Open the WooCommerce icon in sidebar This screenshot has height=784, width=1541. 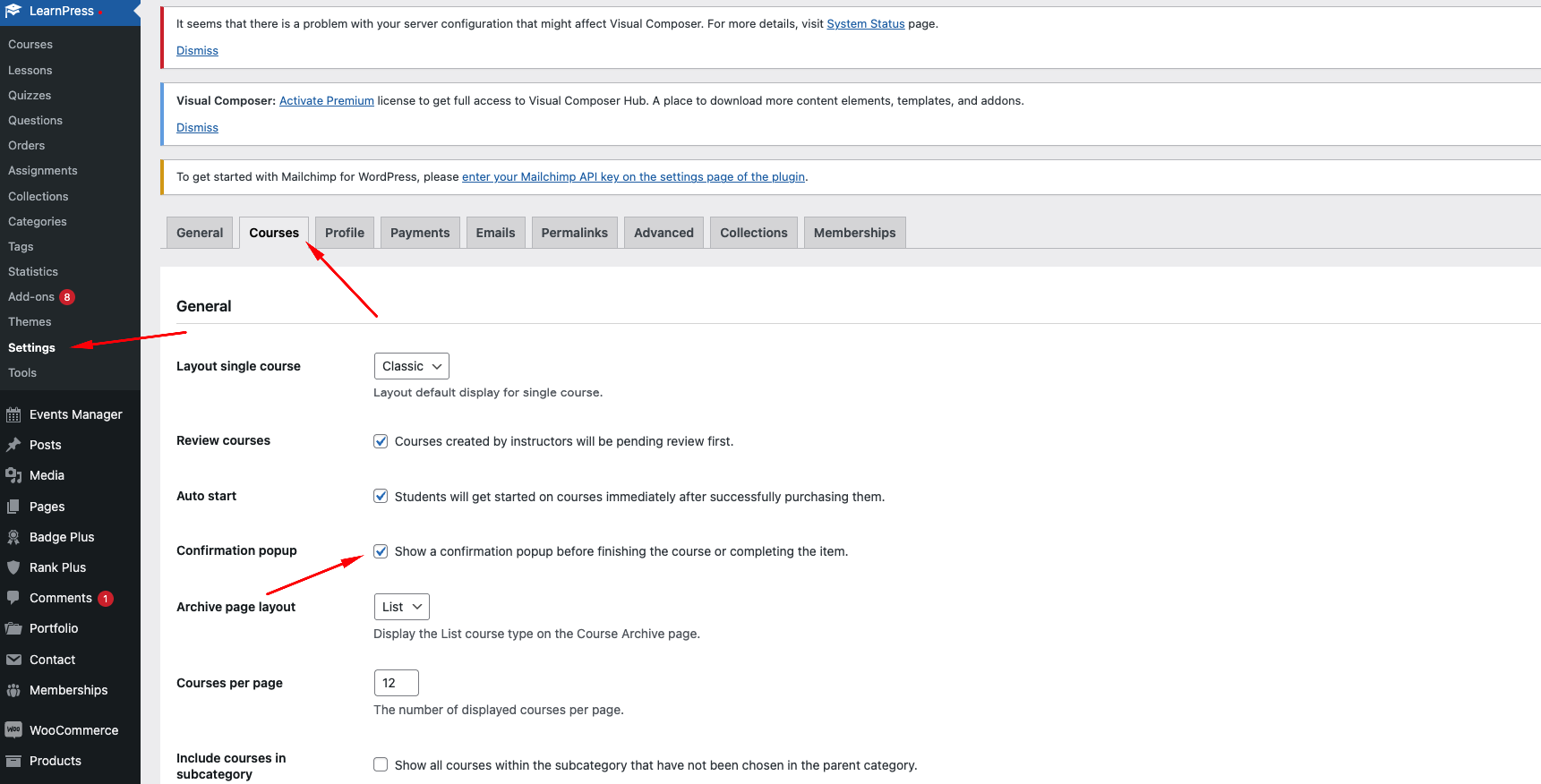coord(13,730)
